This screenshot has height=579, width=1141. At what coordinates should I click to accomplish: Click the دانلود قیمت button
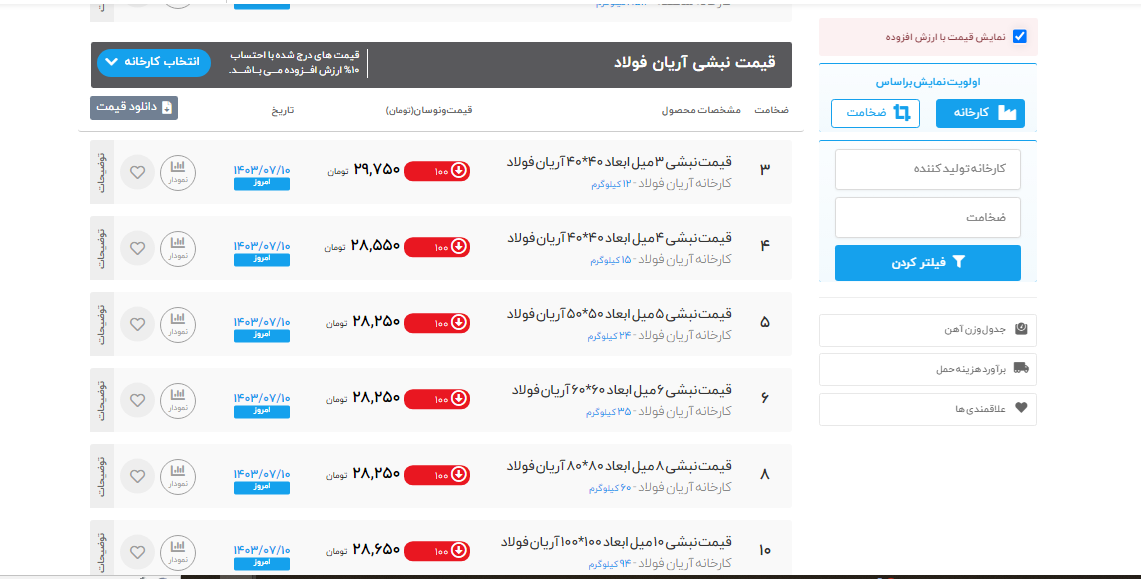pyautogui.click(x=134, y=108)
